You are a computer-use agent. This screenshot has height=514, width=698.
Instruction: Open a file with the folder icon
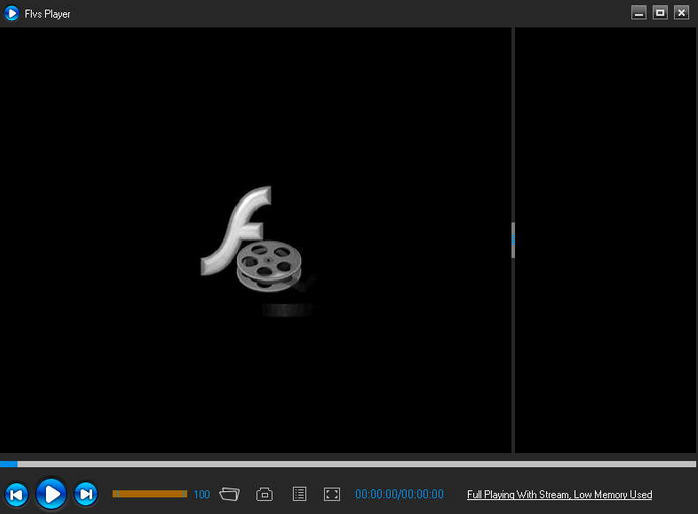[230, 494]
